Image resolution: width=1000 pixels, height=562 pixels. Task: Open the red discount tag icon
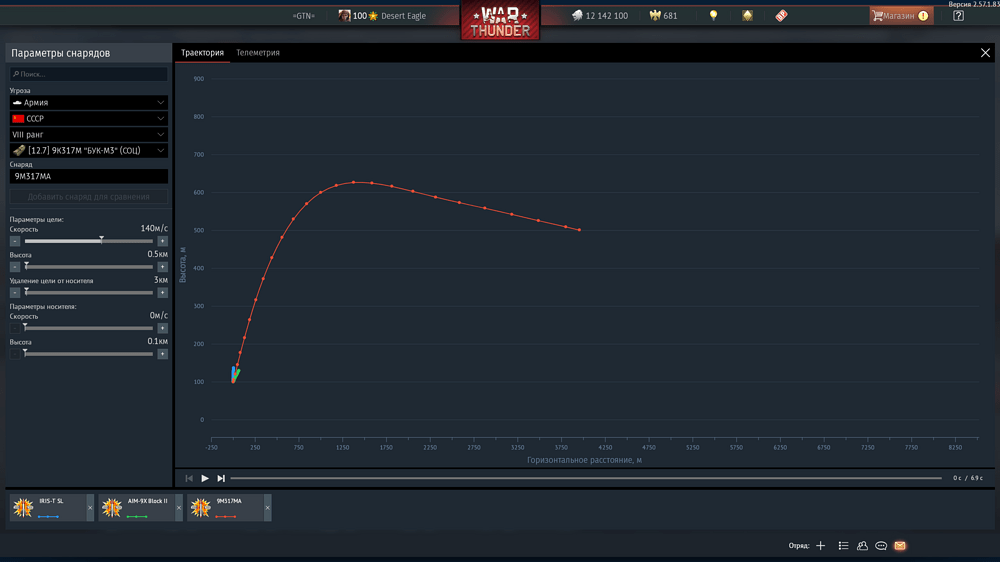click(x=781, y=16)
